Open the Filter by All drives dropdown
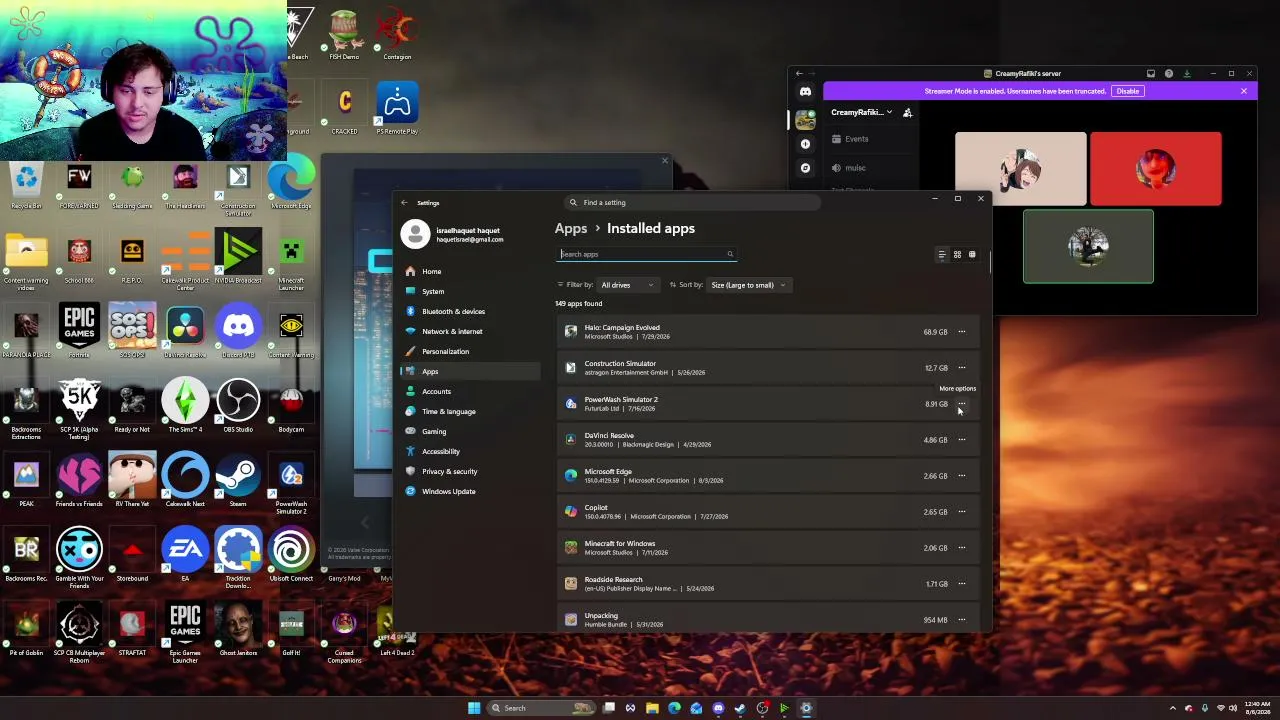Viewport: 1280px width, 720px height. [627, 285]
